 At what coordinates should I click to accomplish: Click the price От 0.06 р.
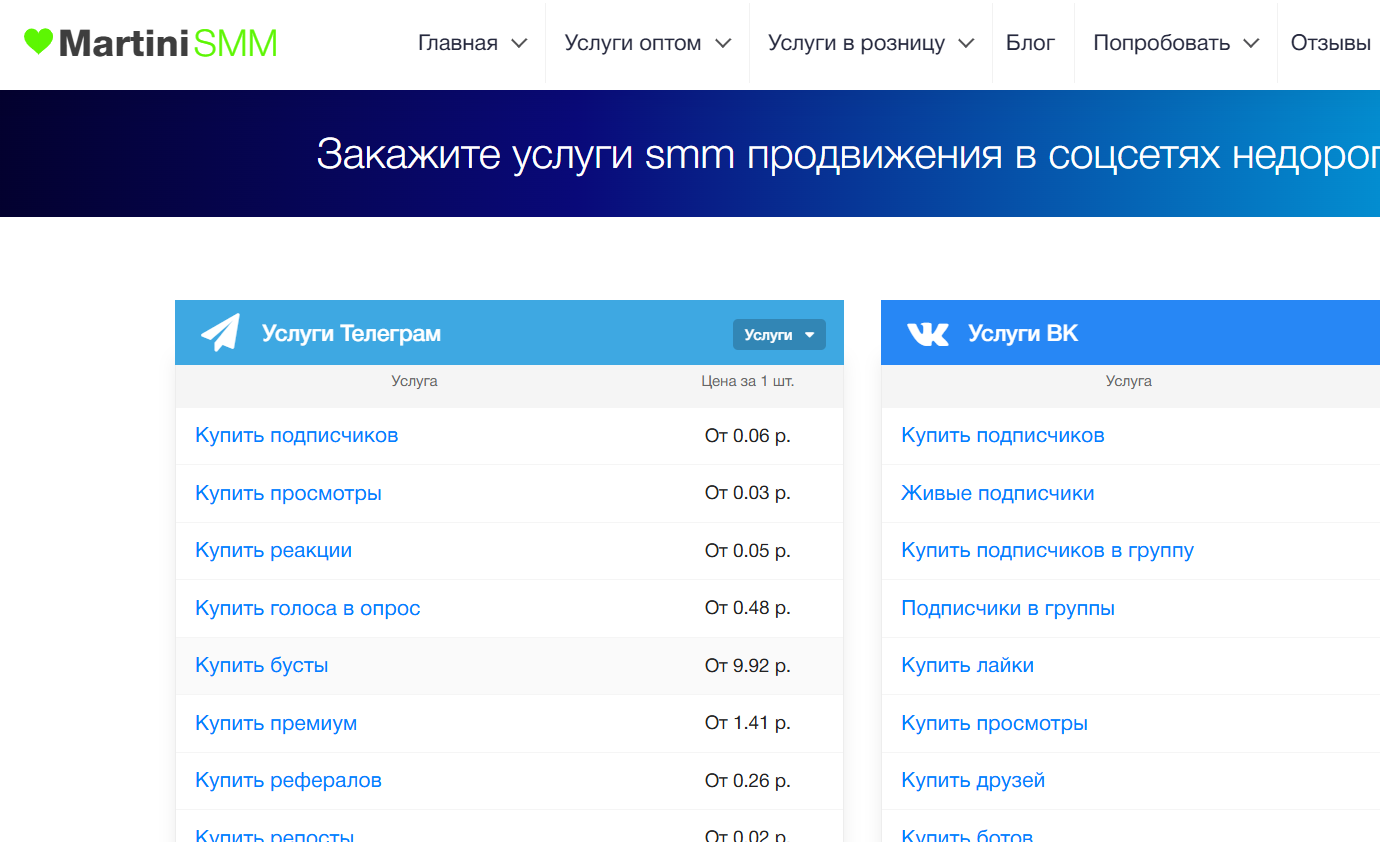click(x=748, y=435)
